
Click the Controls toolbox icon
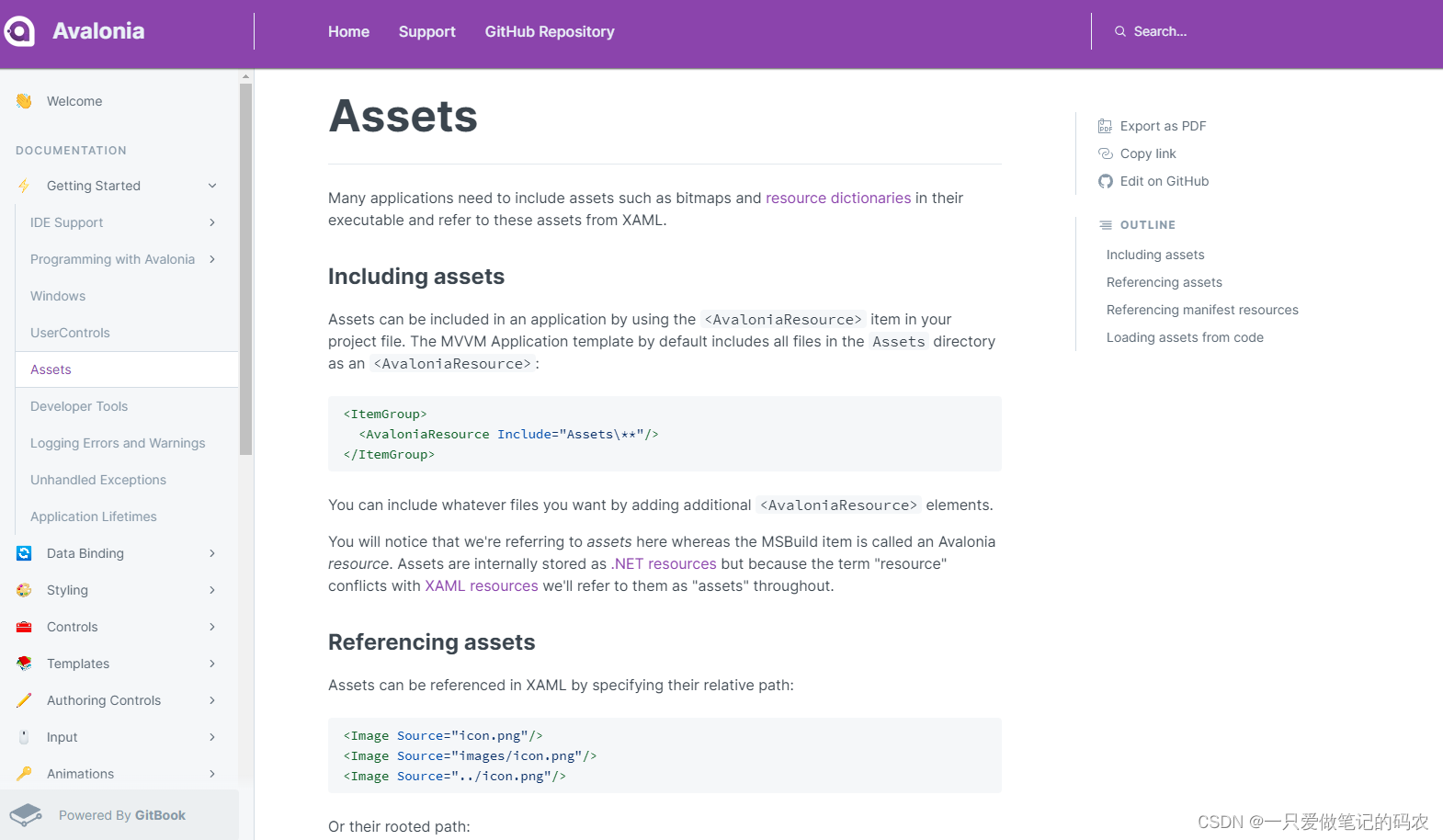pos(24,627)
